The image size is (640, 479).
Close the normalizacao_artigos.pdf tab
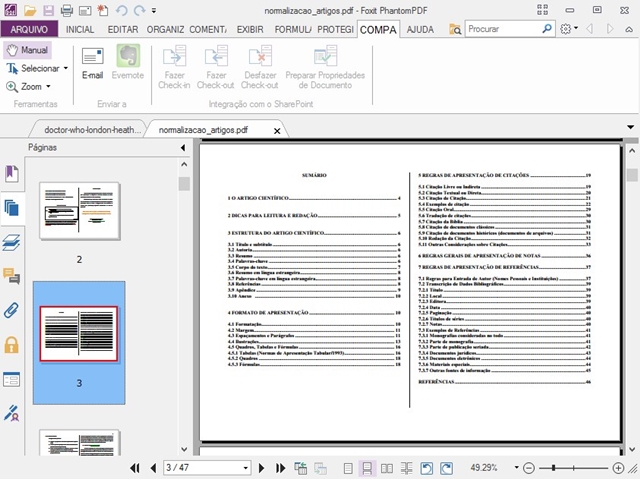[x=277, y=131]
